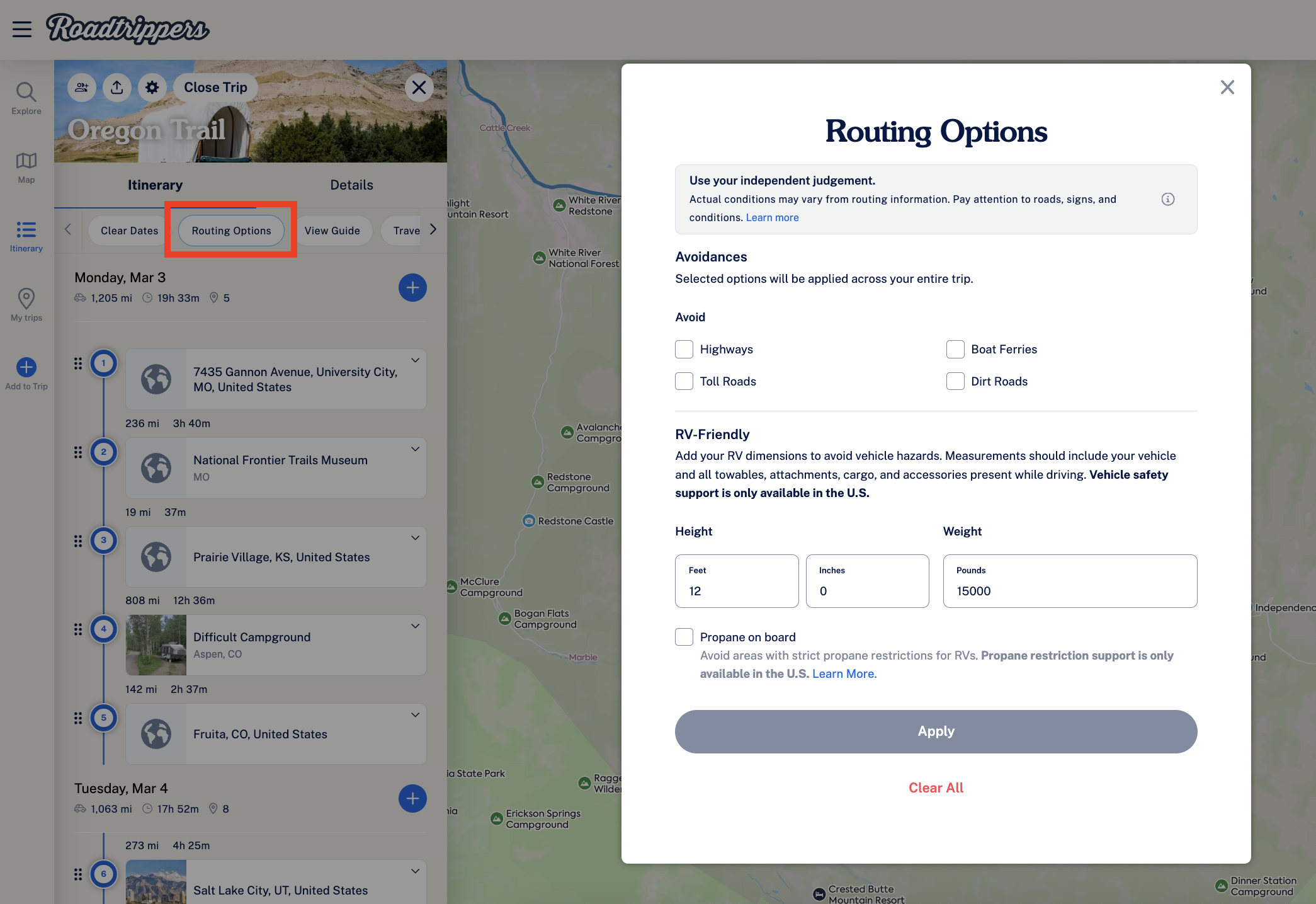Select waypoint marker number 1

tap(104, 363)
